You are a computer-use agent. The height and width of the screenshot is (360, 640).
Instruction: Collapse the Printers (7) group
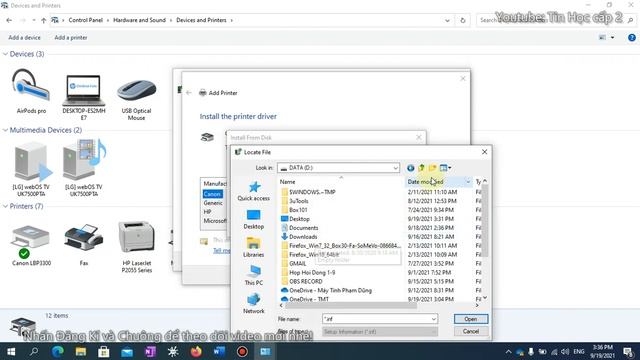tap(5, 206)
